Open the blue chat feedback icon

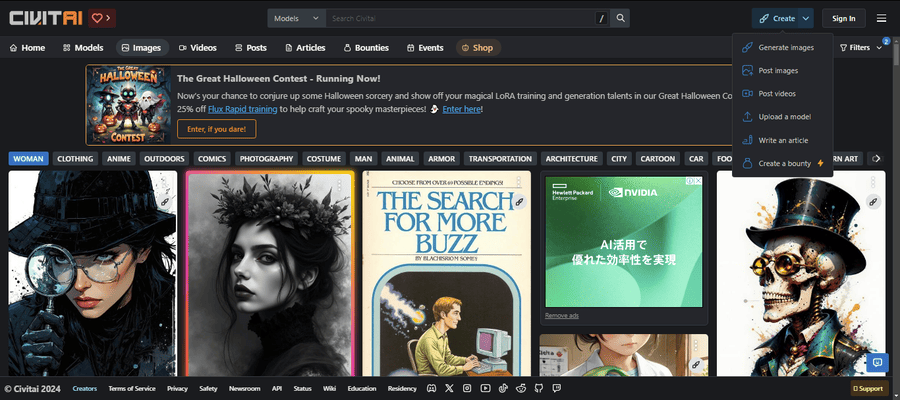pos(877,363)
